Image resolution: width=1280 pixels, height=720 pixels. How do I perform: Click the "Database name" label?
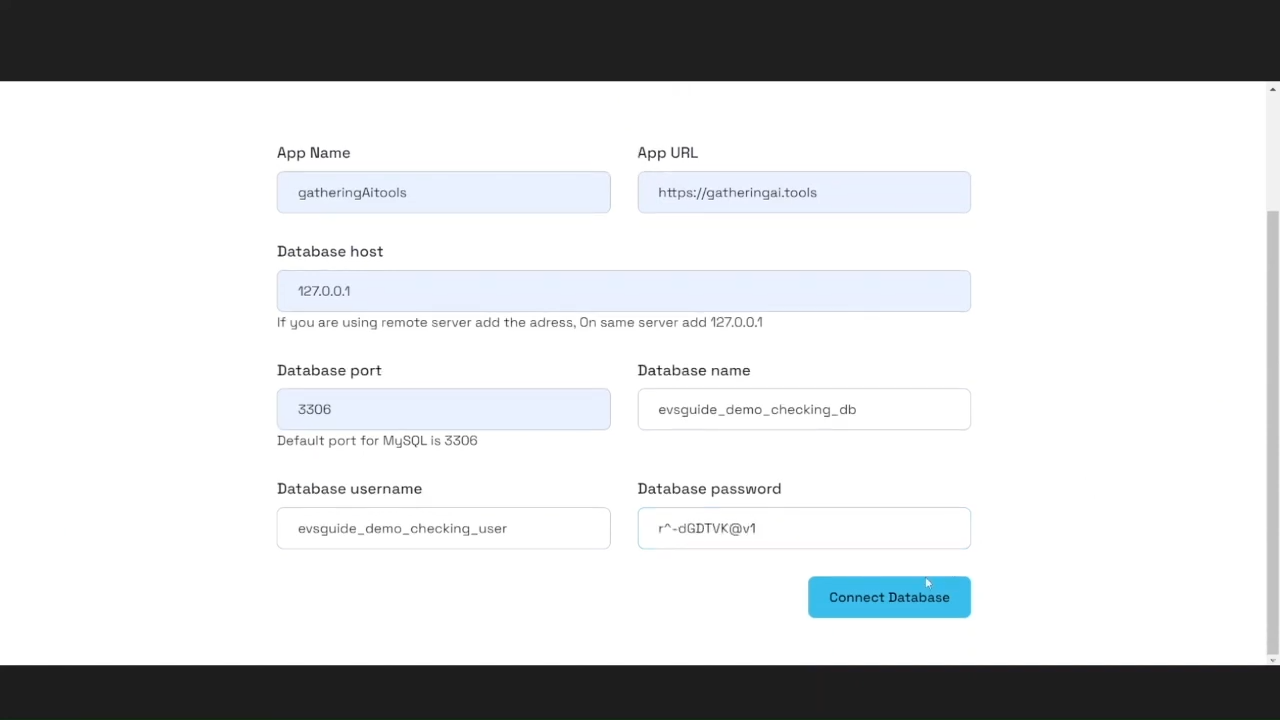tap(693, 370)
